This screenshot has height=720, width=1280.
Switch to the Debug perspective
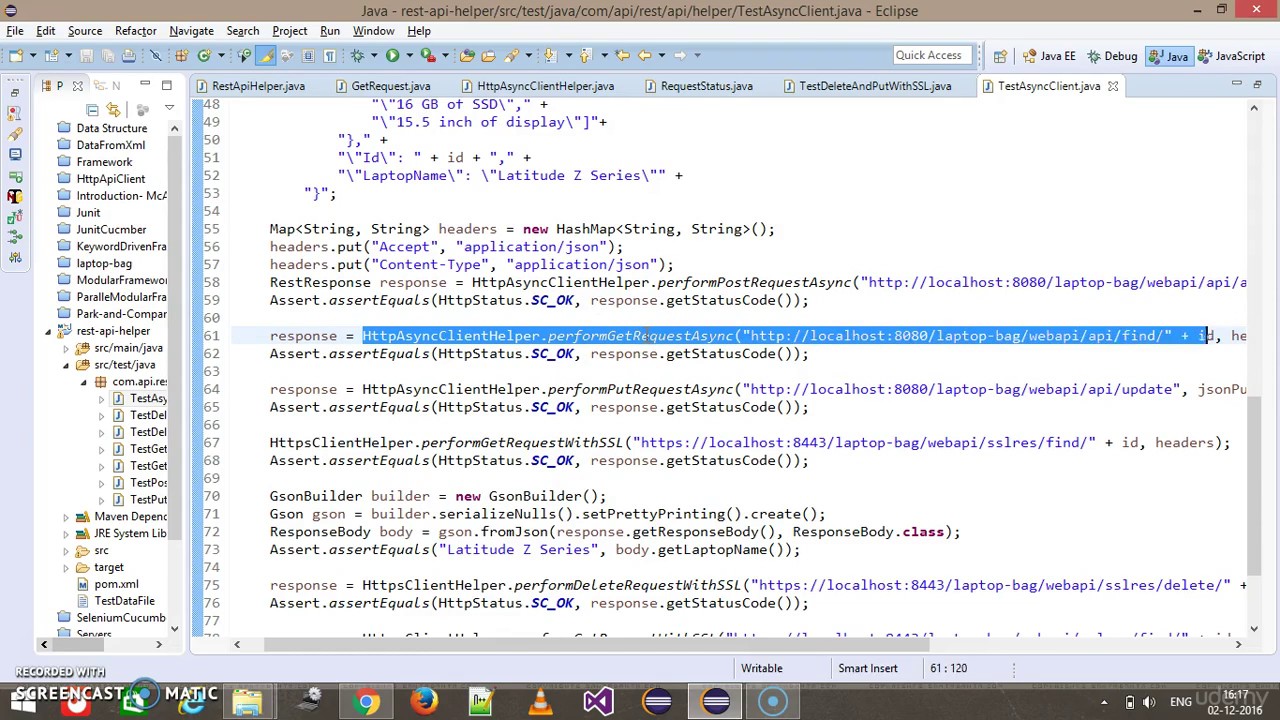point(1112,56)
